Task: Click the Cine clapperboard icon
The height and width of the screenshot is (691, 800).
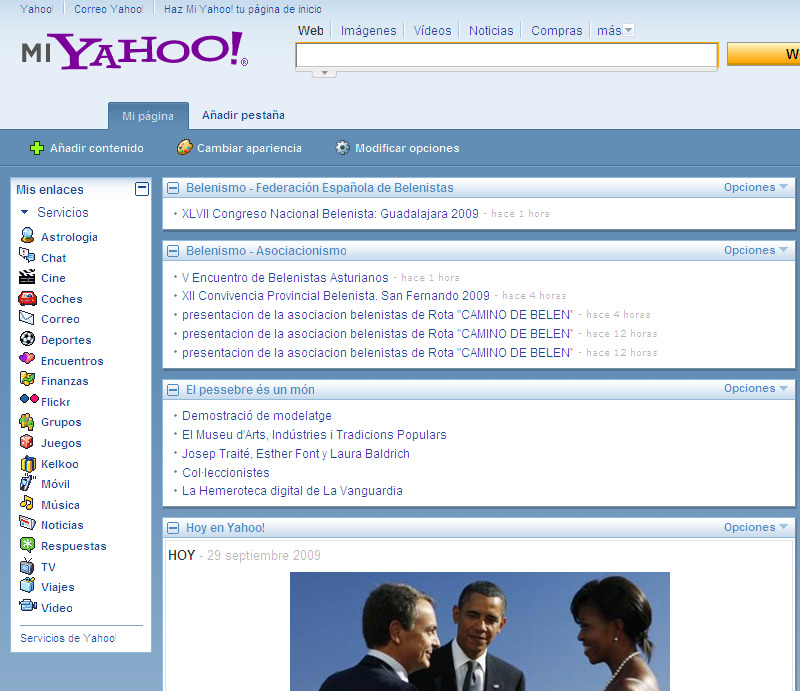Action: (x=27, y=277)
